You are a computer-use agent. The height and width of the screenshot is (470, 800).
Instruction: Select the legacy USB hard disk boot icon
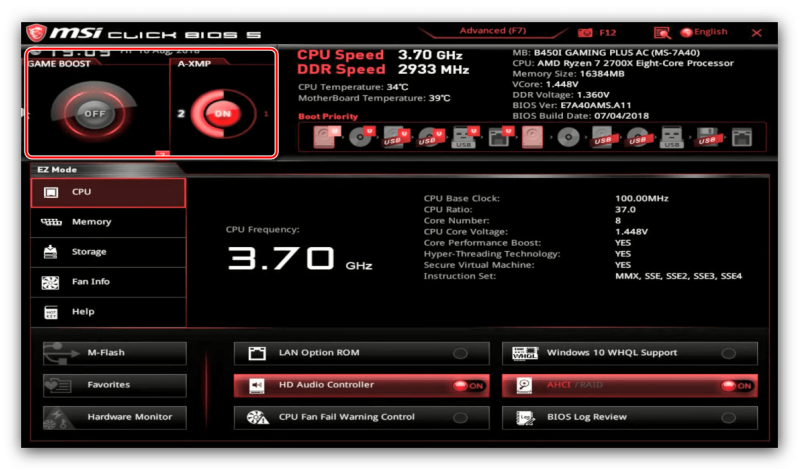(x=603, y=137)
